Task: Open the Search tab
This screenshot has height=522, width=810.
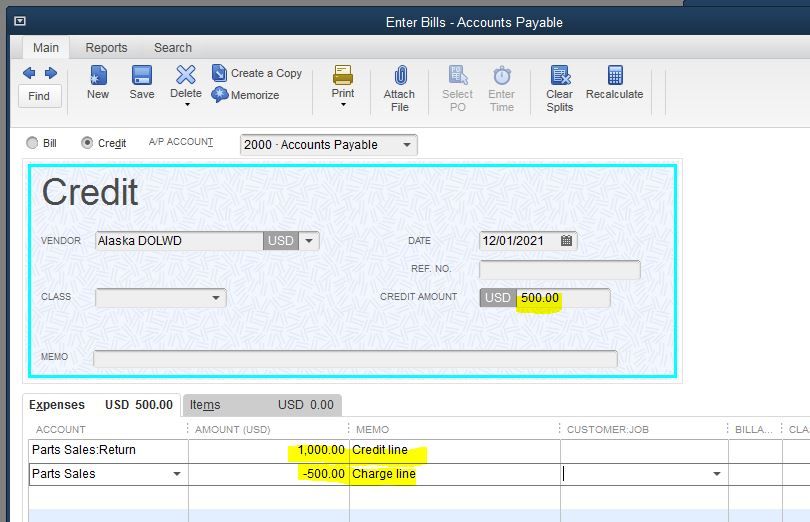Action: [x=173, y=48]
